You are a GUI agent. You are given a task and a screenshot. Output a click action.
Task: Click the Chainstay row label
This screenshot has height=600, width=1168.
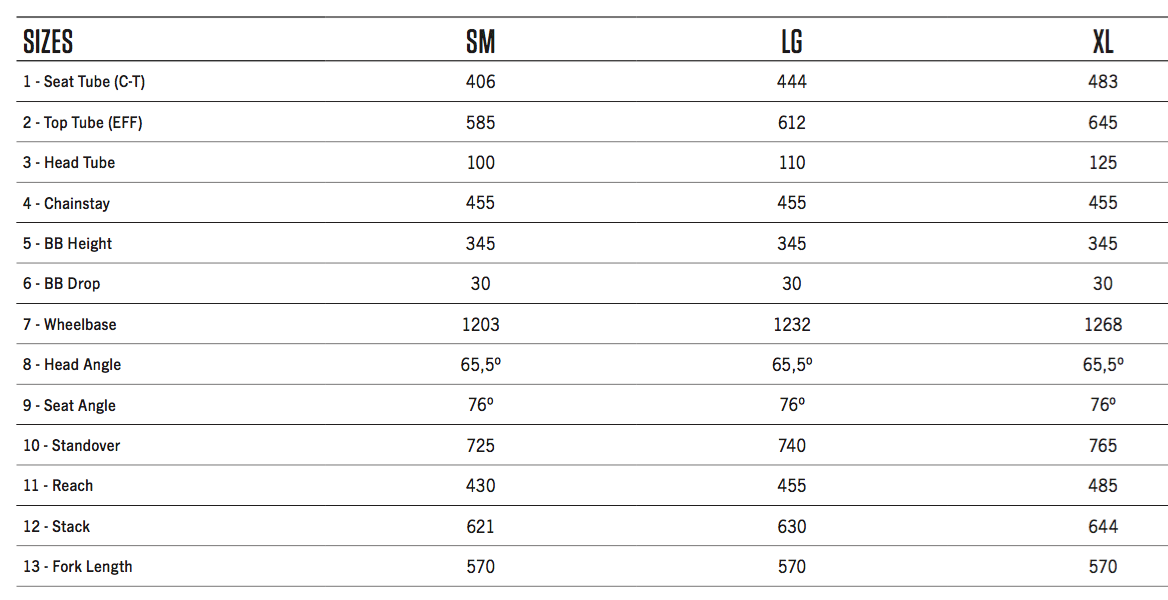[x=67, y=204]
